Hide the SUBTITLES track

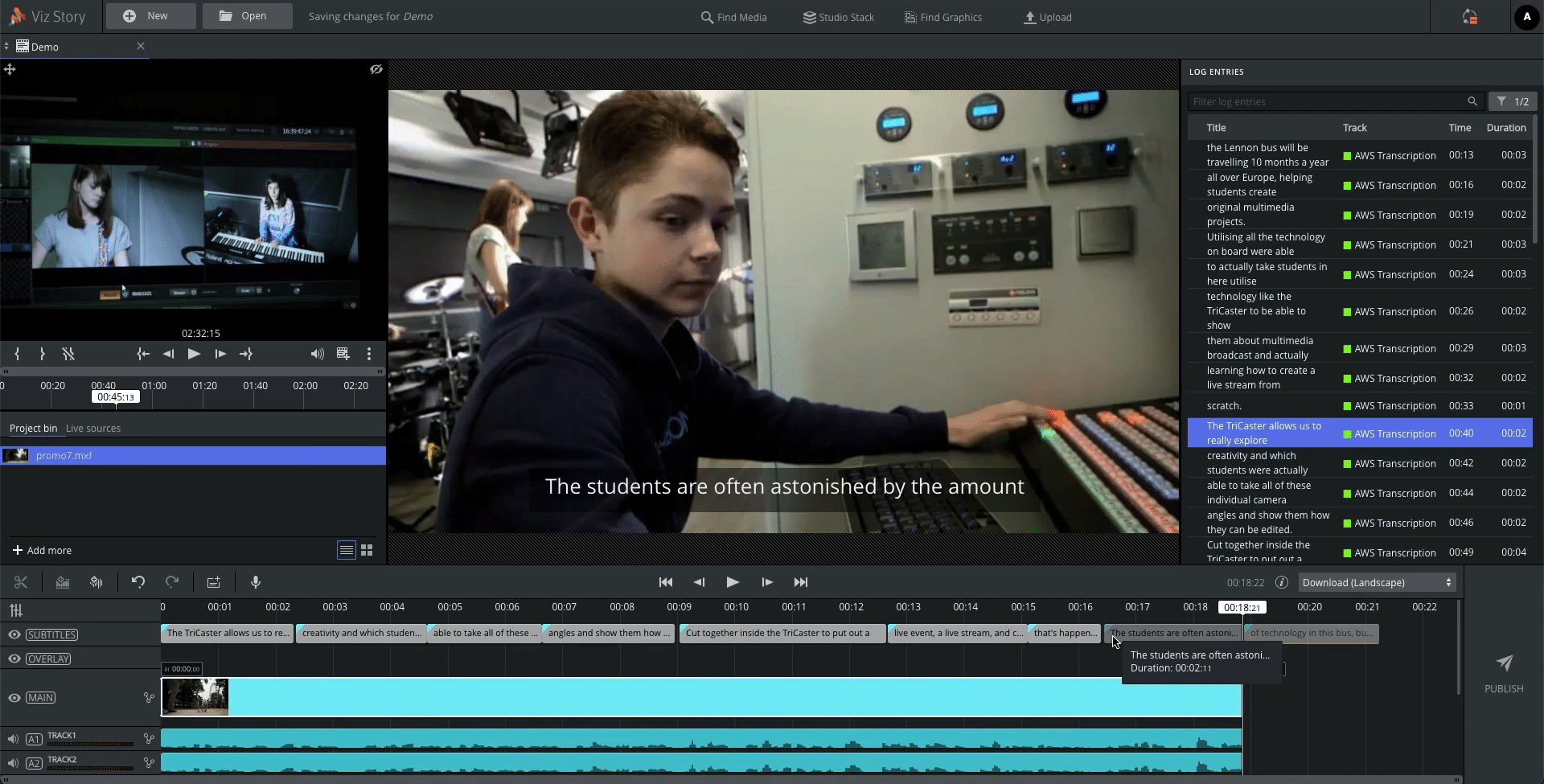click(14, 634)
